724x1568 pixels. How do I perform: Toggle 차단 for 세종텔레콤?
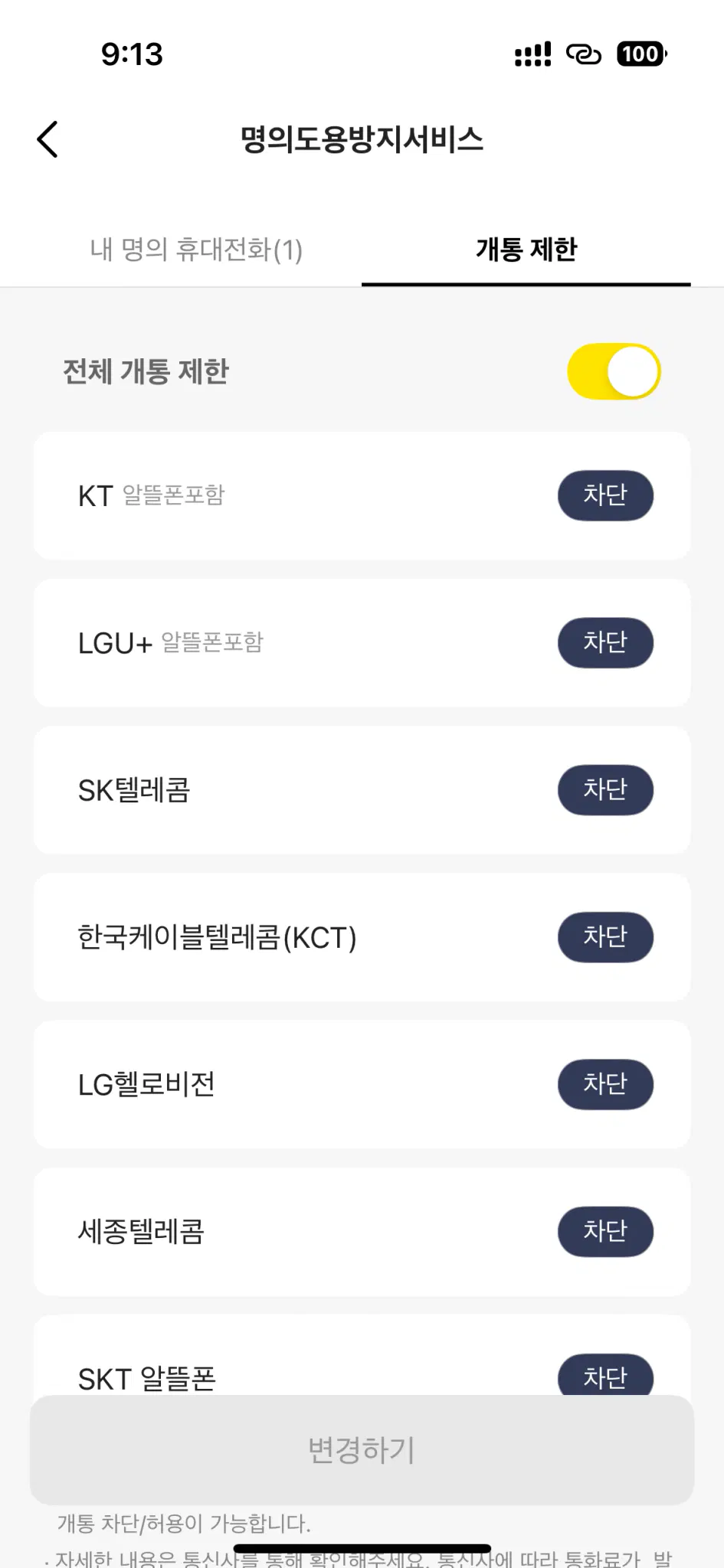605,1231
